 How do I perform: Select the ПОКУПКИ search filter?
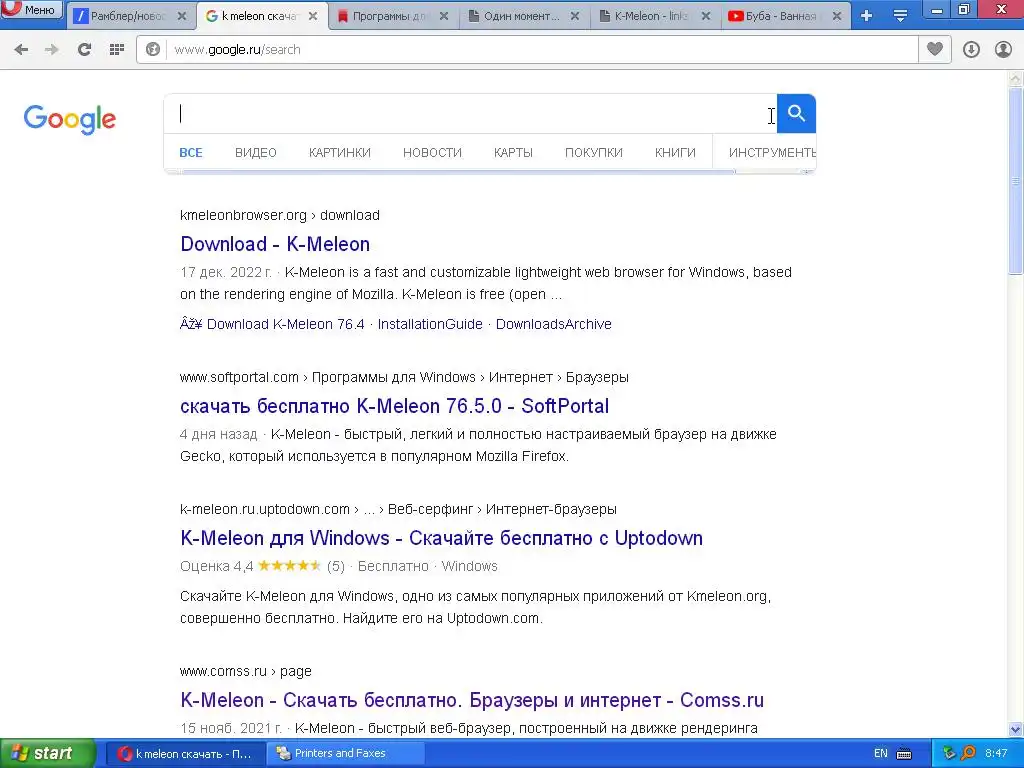pyautogui.click(x=594, y=153)
